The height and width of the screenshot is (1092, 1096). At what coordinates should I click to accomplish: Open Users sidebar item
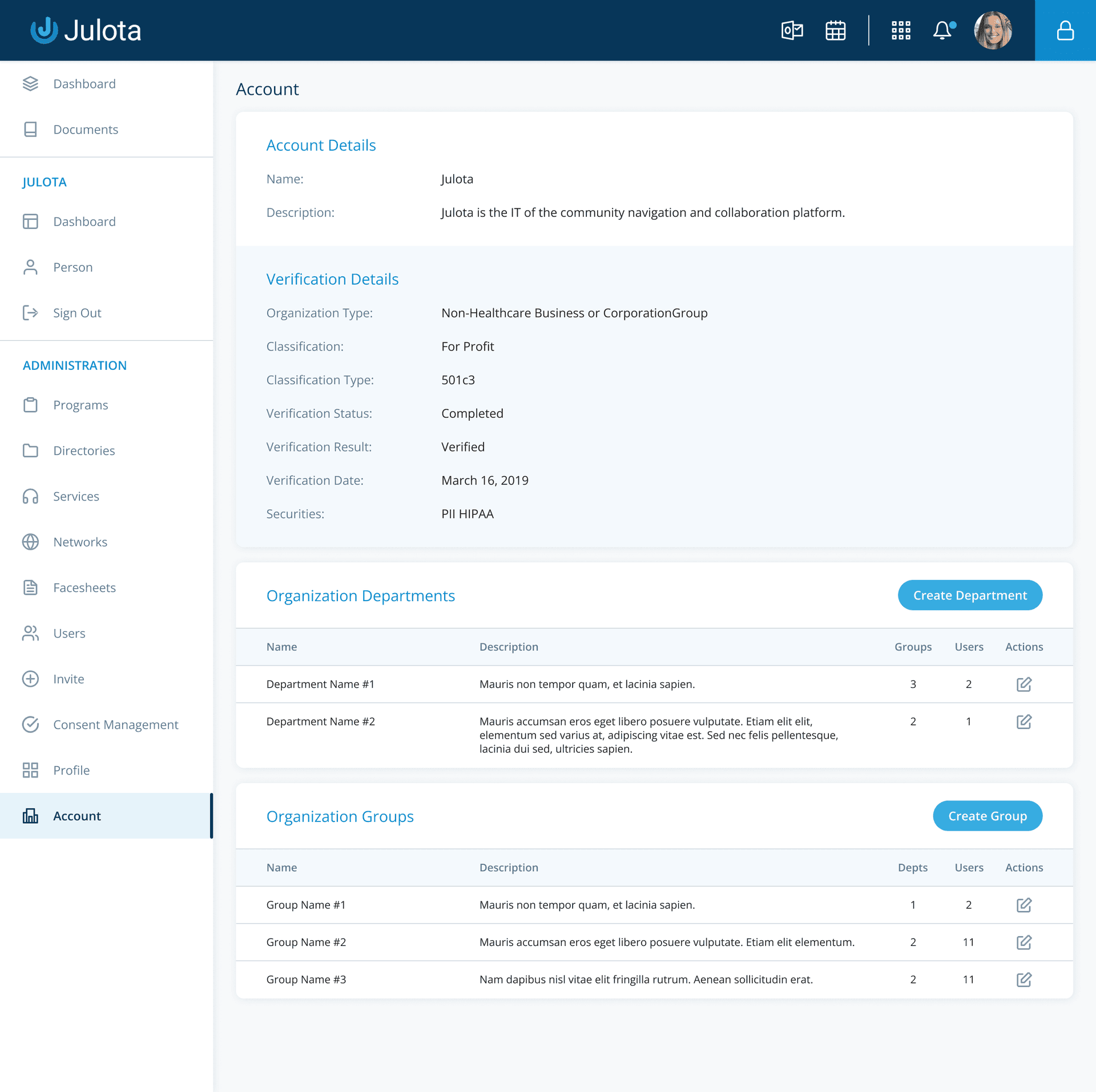tap(106, 633)
